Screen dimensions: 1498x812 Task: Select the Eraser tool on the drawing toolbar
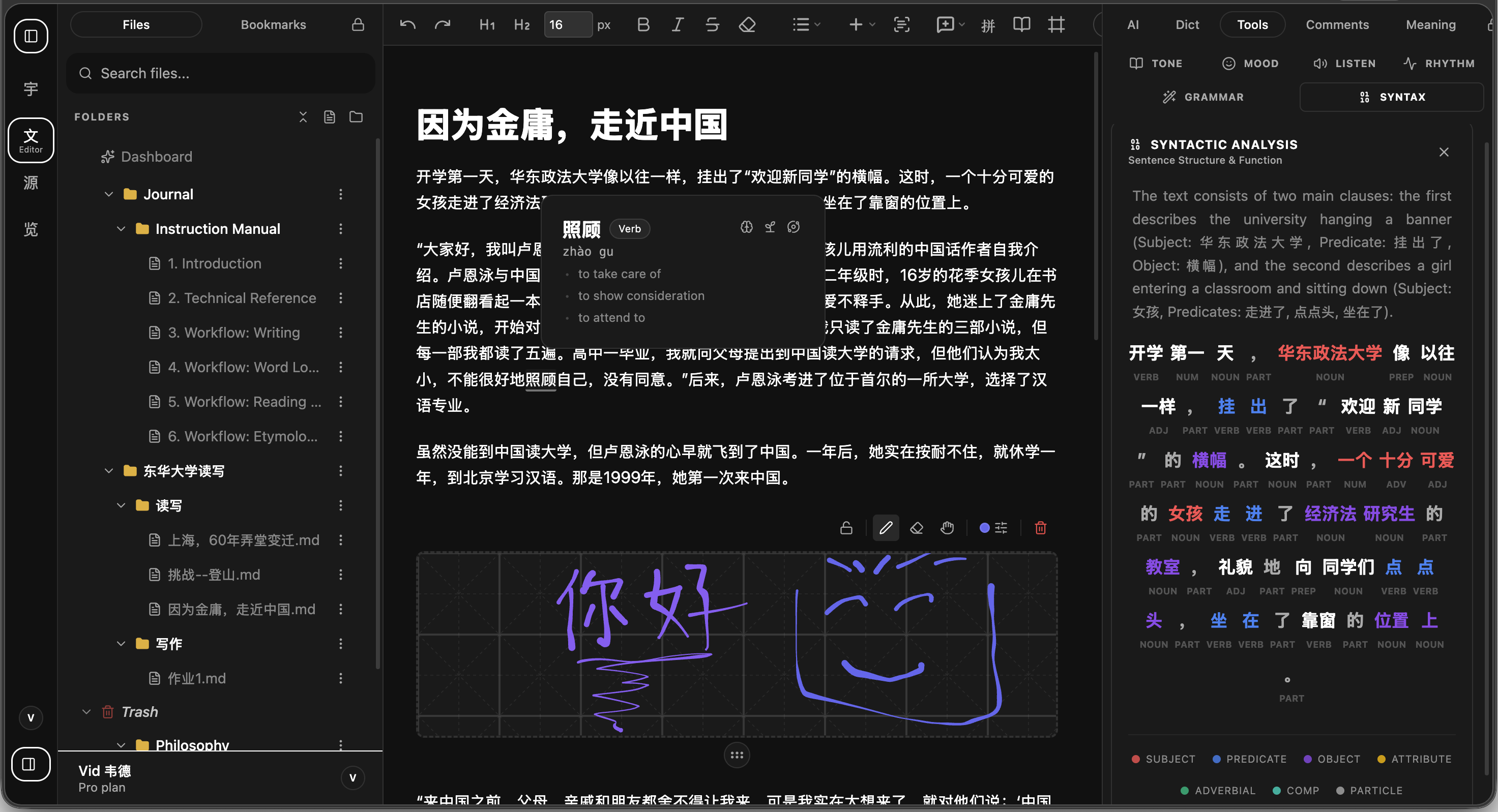[x=917, y=528]
